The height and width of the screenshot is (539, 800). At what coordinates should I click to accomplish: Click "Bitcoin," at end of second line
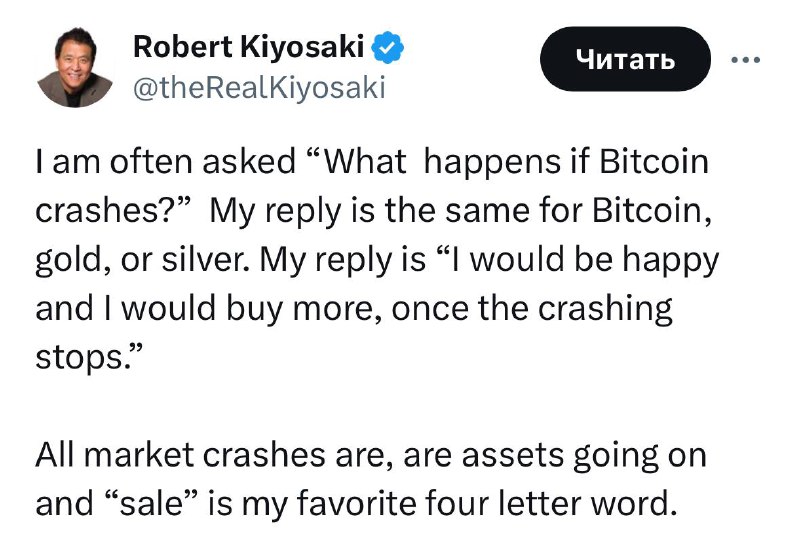tap(652, 210)
